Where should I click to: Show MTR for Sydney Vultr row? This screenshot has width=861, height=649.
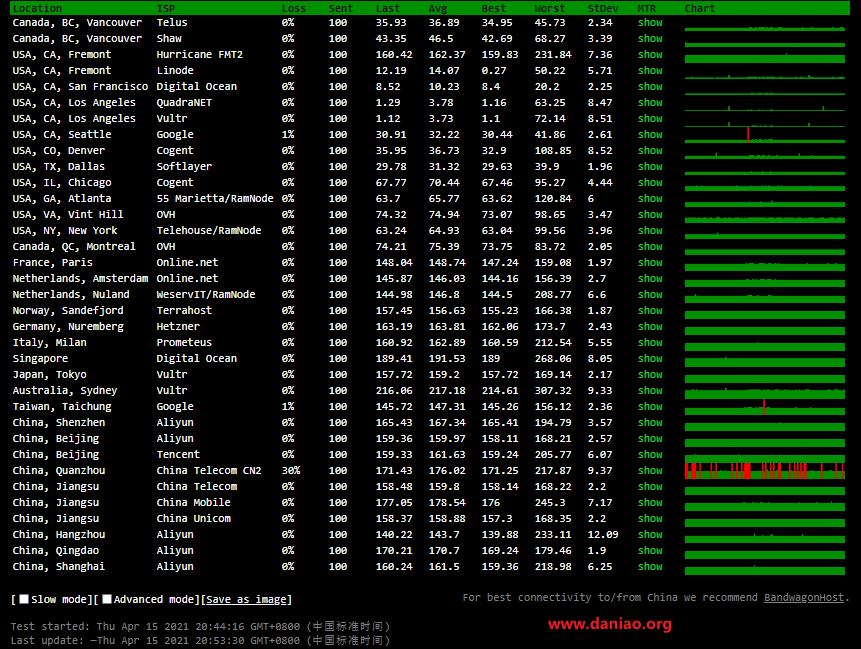(650, 390)
